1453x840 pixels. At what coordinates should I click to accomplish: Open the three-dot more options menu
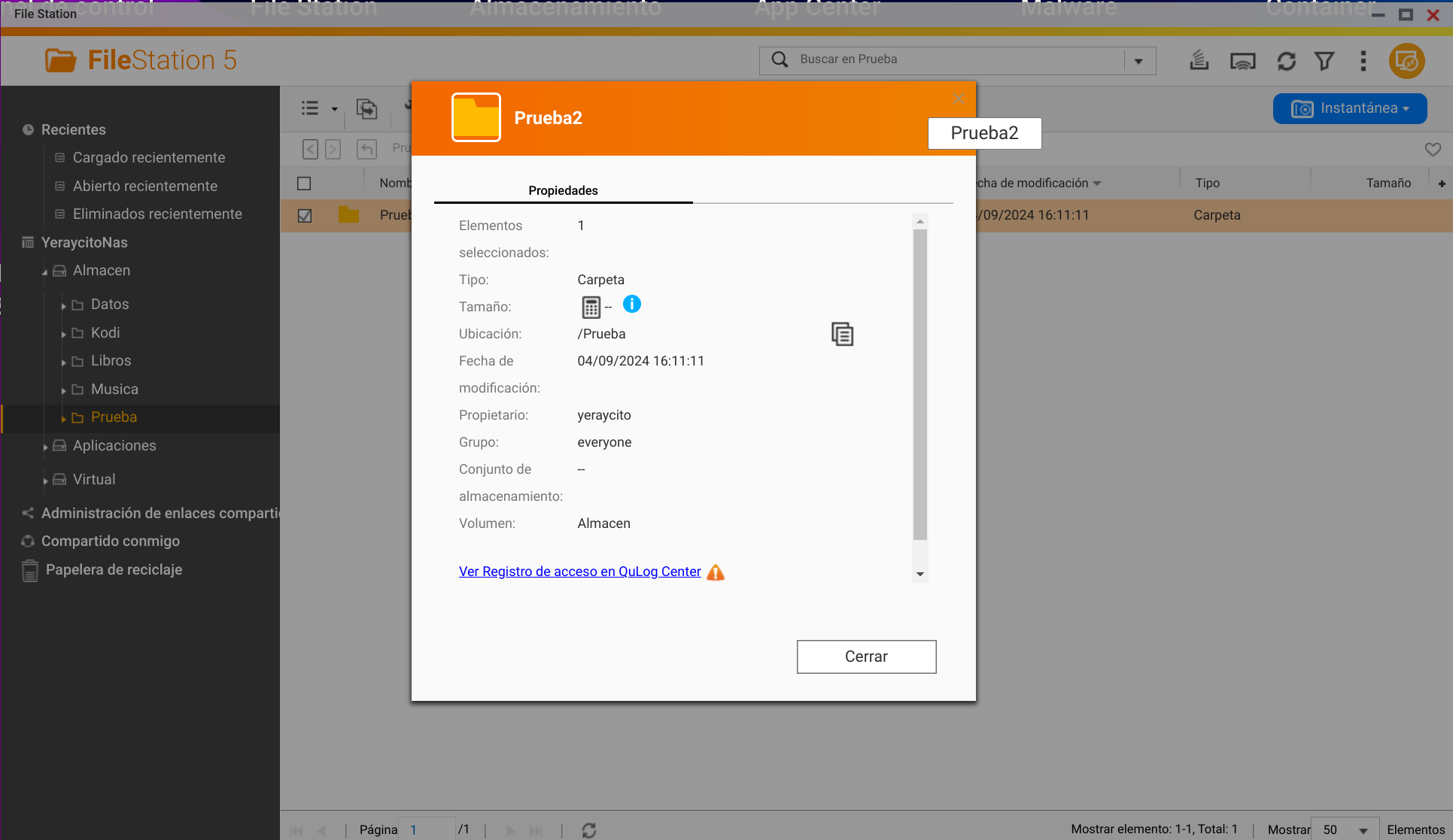click(1363, 61)
